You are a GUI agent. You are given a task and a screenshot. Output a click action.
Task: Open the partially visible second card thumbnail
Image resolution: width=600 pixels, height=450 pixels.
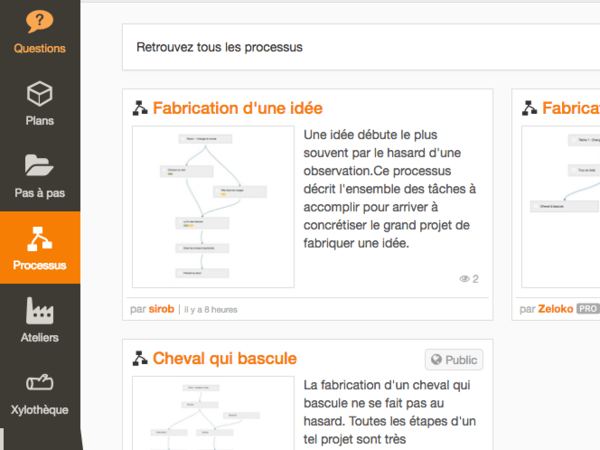(561, 206)
